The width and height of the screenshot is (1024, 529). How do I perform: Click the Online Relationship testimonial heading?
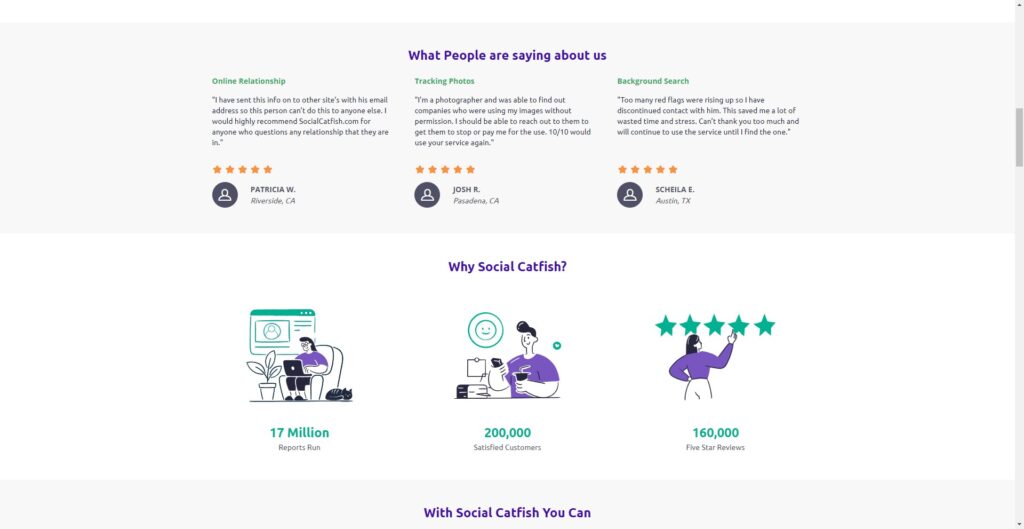(x=249, y=81)
